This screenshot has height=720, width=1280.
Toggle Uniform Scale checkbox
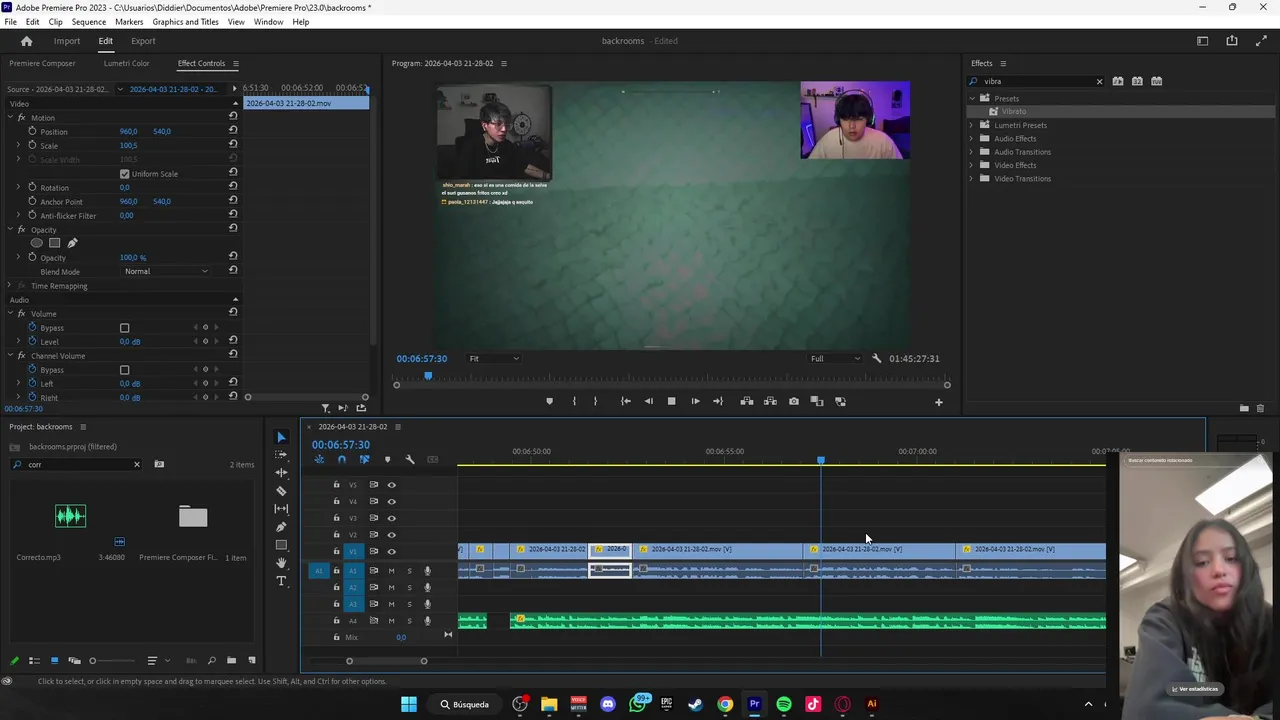coord(124,174)
